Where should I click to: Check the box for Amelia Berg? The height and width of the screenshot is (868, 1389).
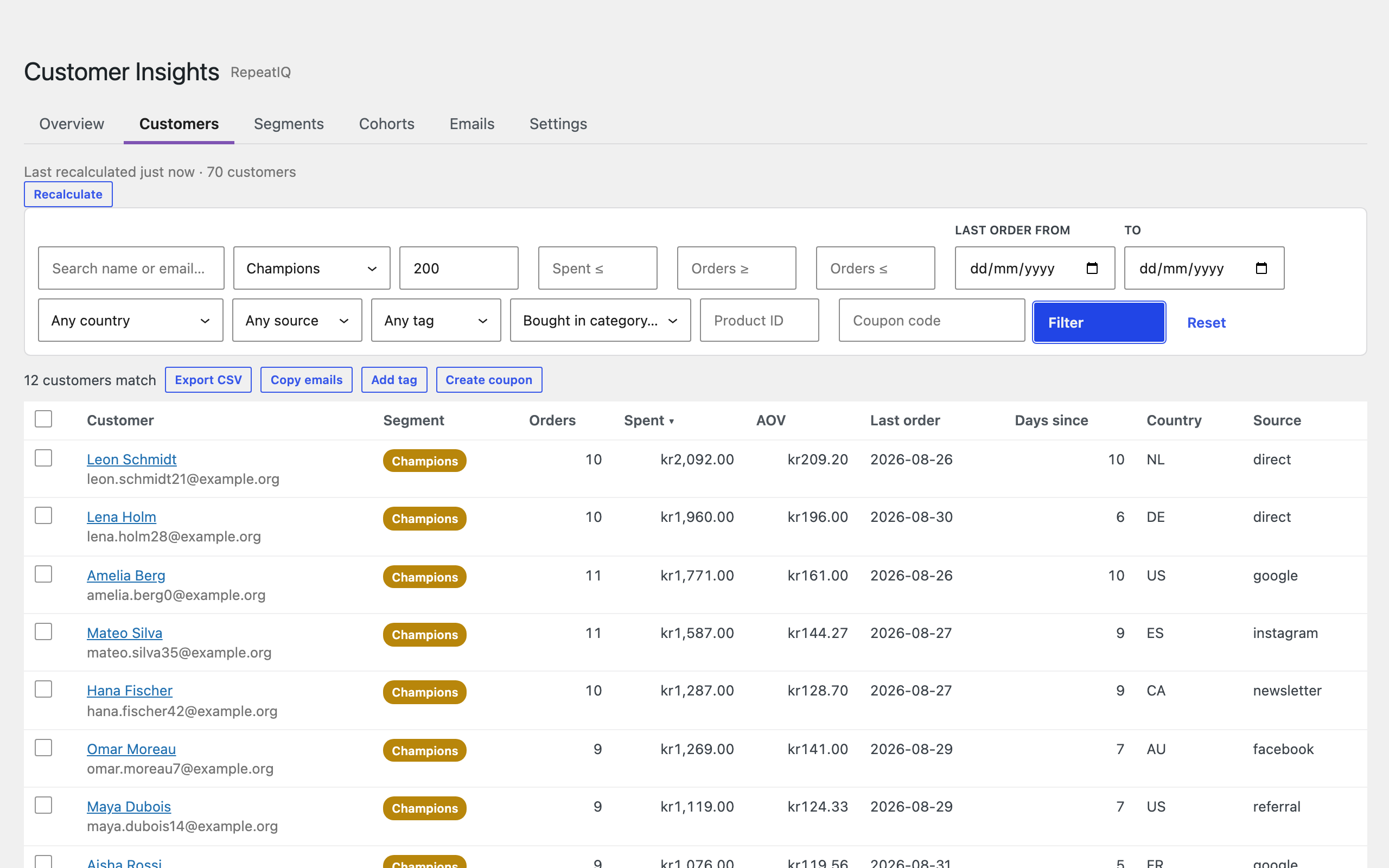pos(43,574)
